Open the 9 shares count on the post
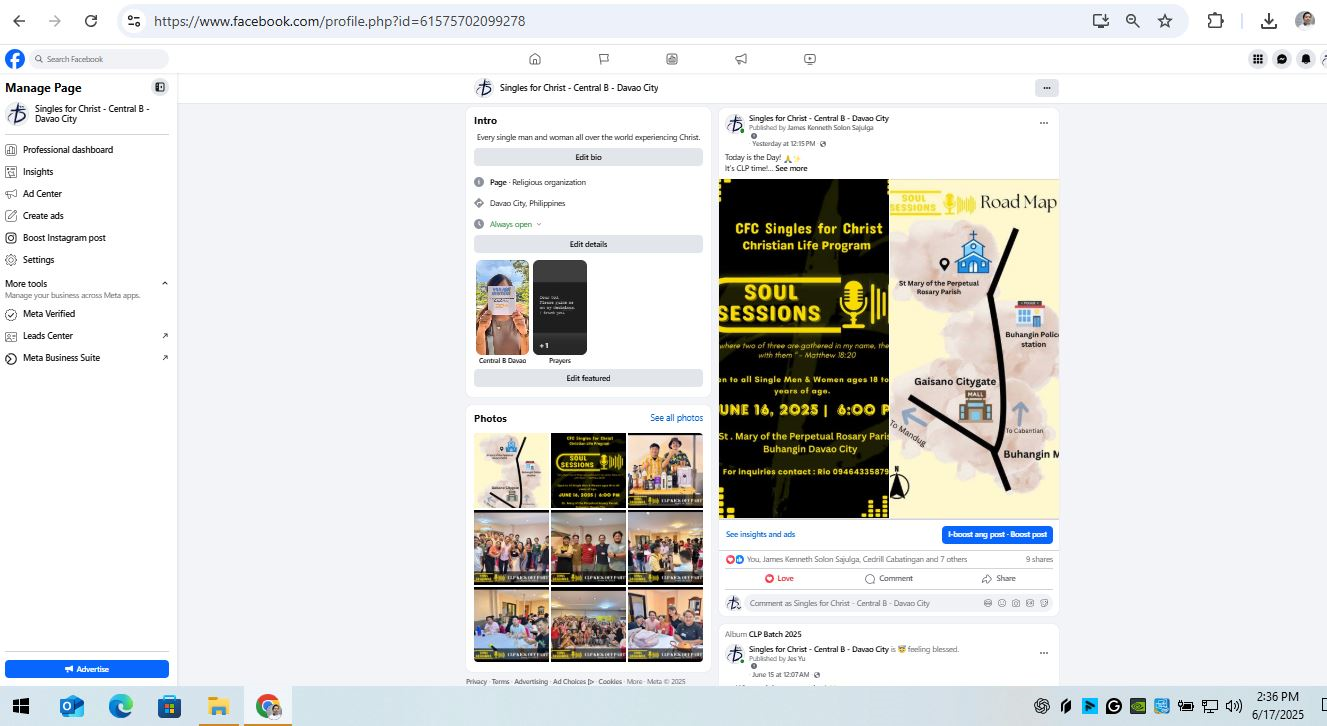Screen dimensions: 1327x726 point(1039,560)
